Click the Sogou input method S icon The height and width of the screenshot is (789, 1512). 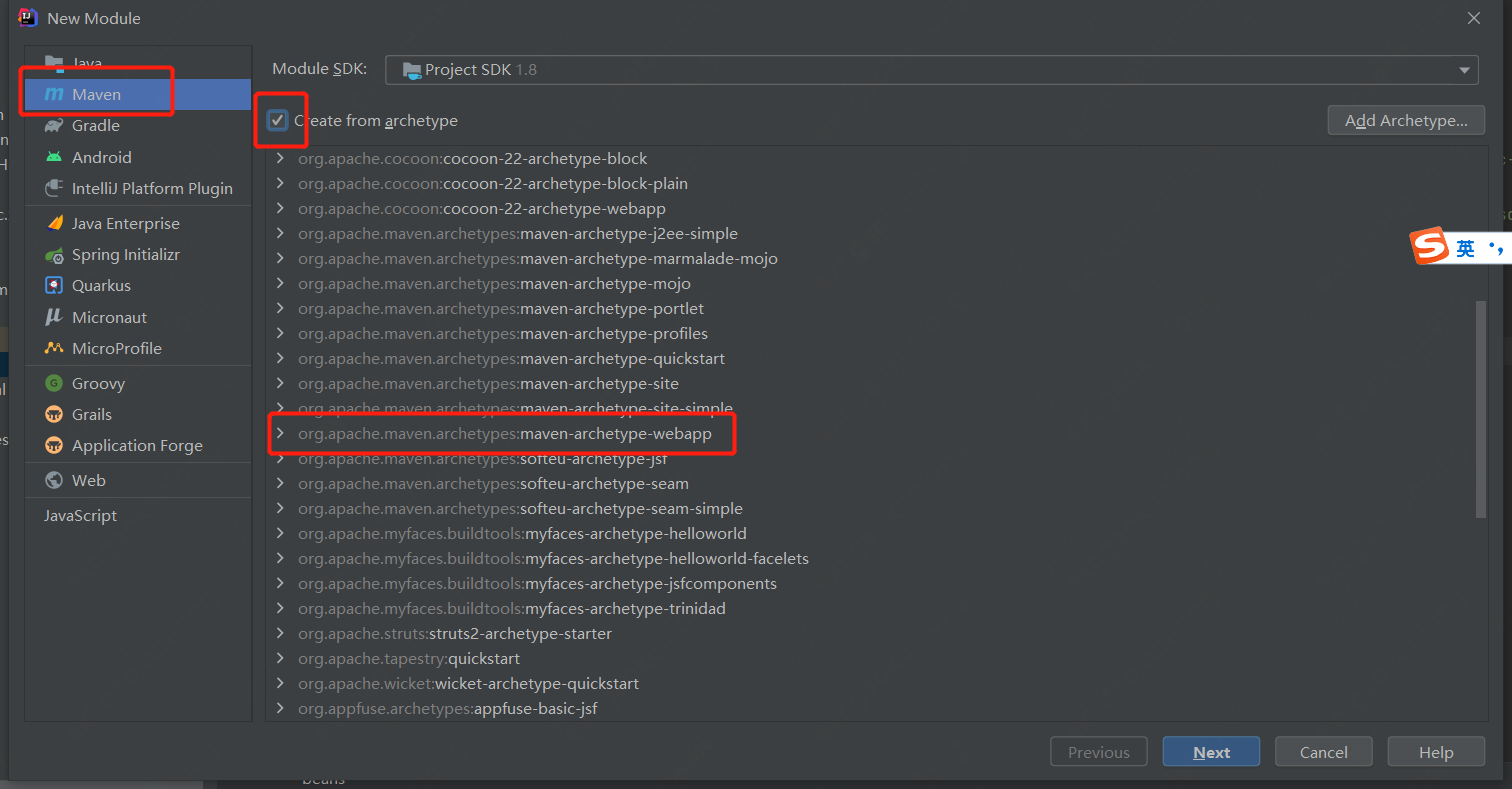(x=1430, y=246)
